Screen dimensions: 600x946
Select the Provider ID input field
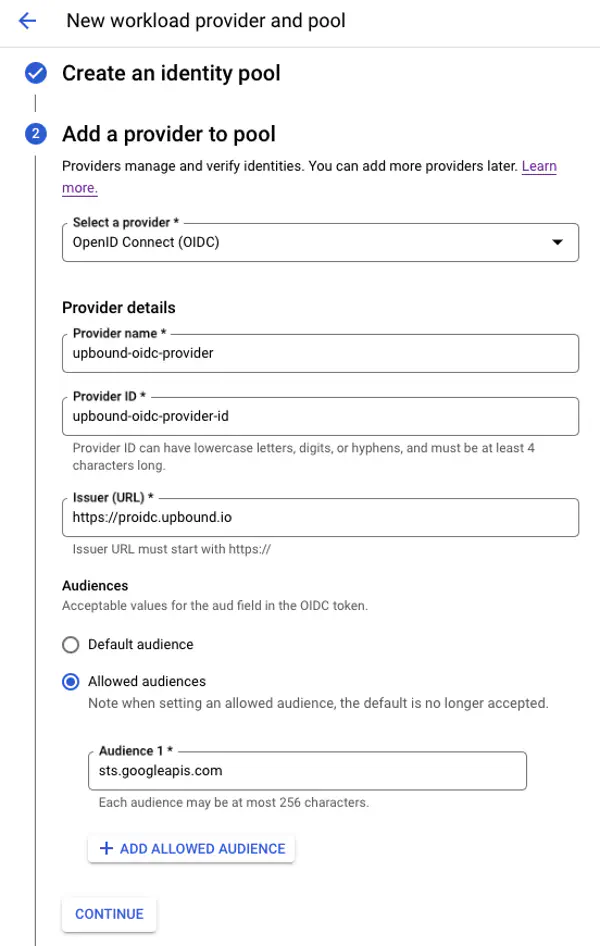[320, 416]
